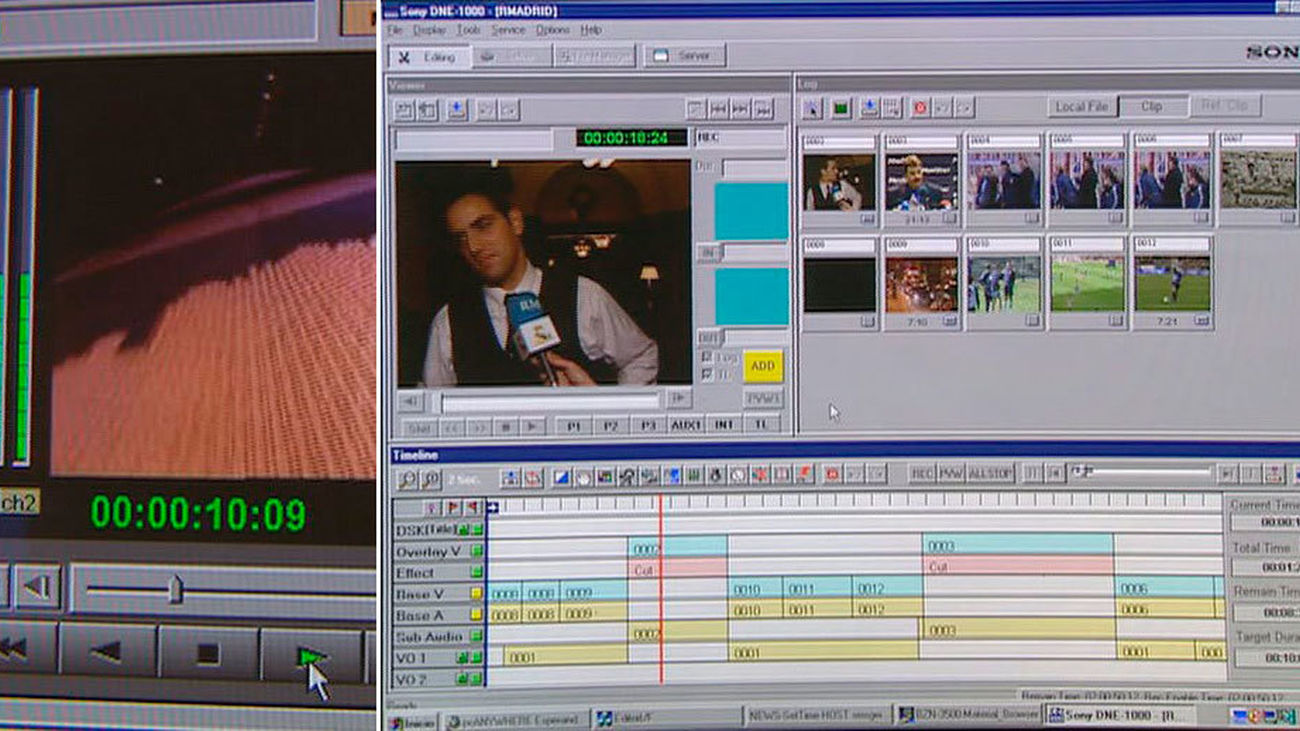1300x731 pixels.
Task: Open the Options menu
Action: click(552, 30)
